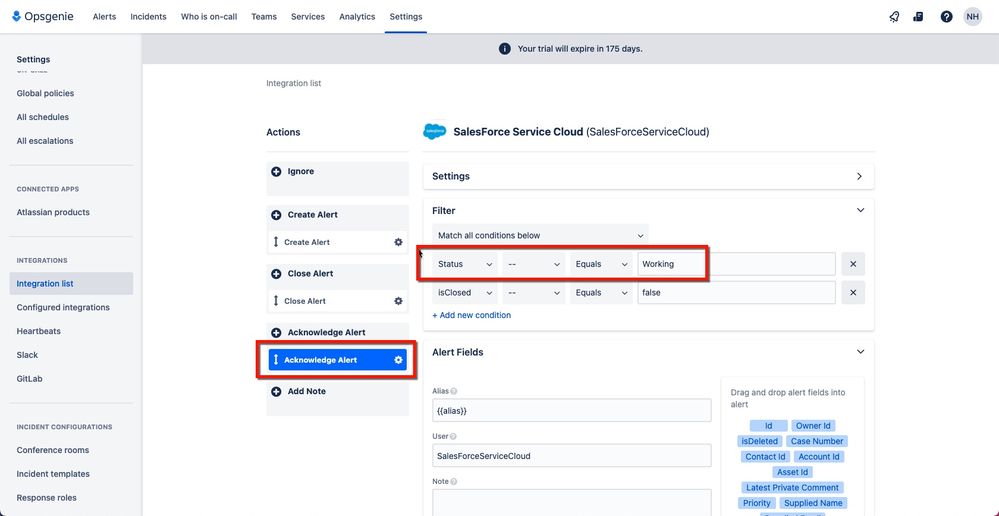Image resolution: width=999 pixels, height=516 pixels.
Task: Click the Integration list breadcrumb
Action: coord(294,83)
